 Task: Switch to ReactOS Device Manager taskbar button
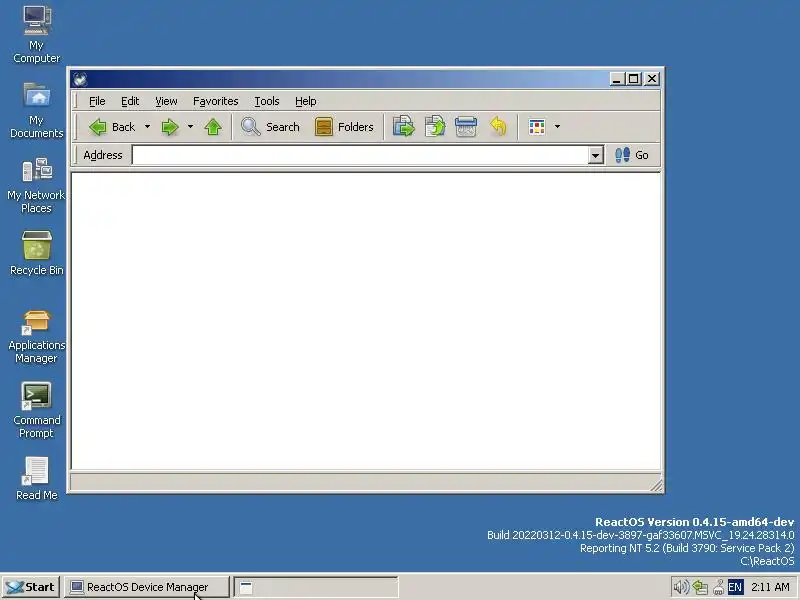coord(146,587)
